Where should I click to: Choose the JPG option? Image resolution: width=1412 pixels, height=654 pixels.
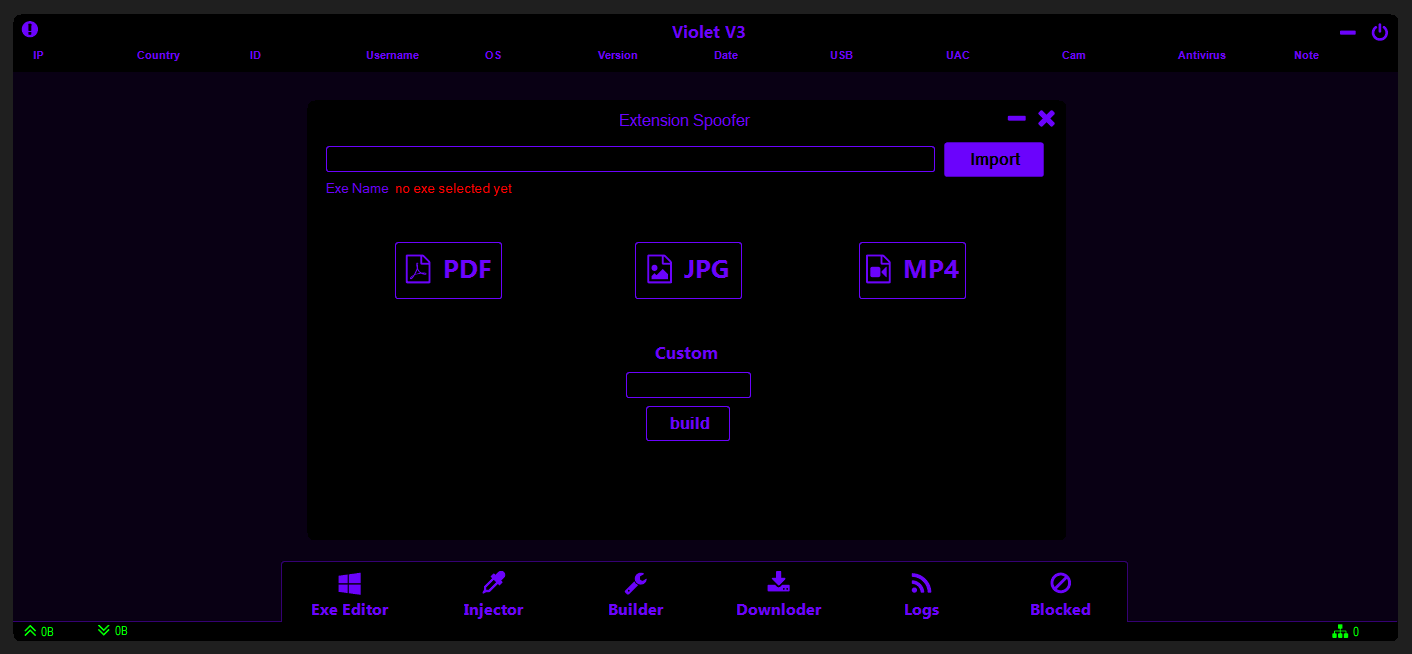688,270
